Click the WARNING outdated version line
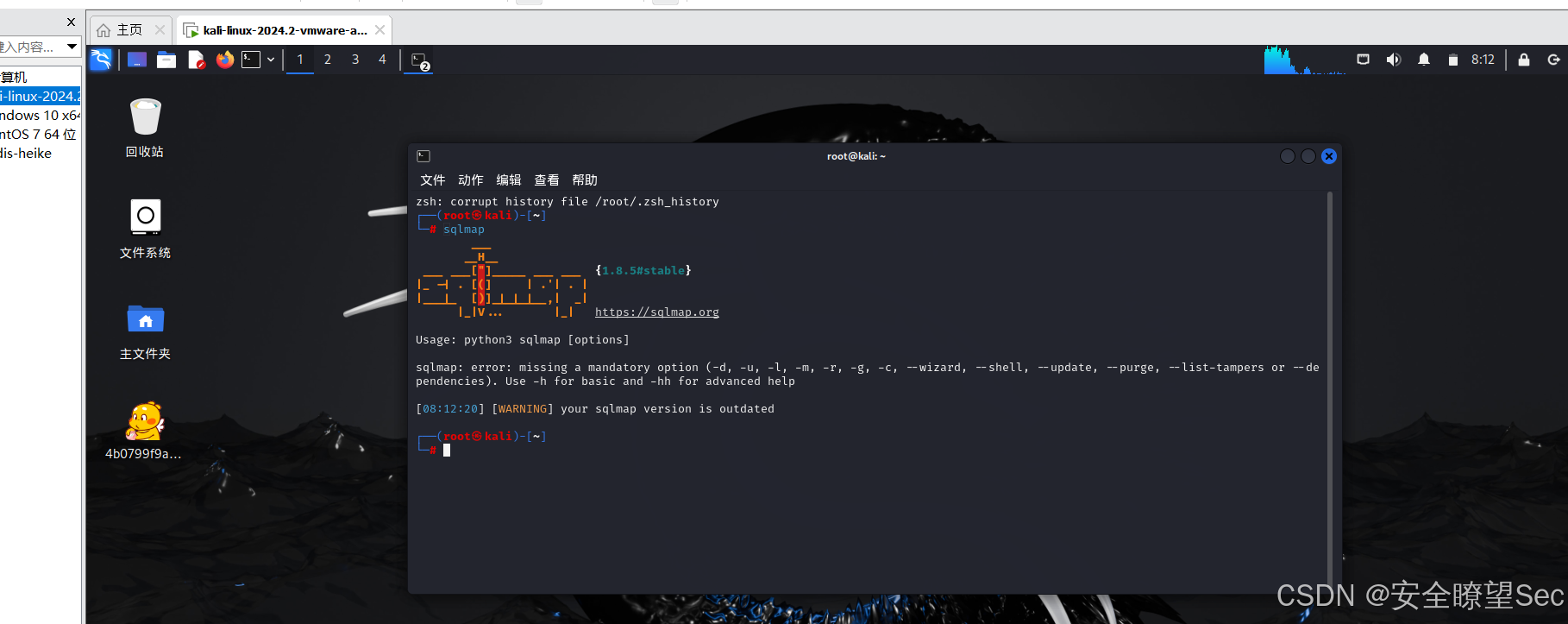The width and height of the screenshot is (1568, 624). (x=595, y=408)
